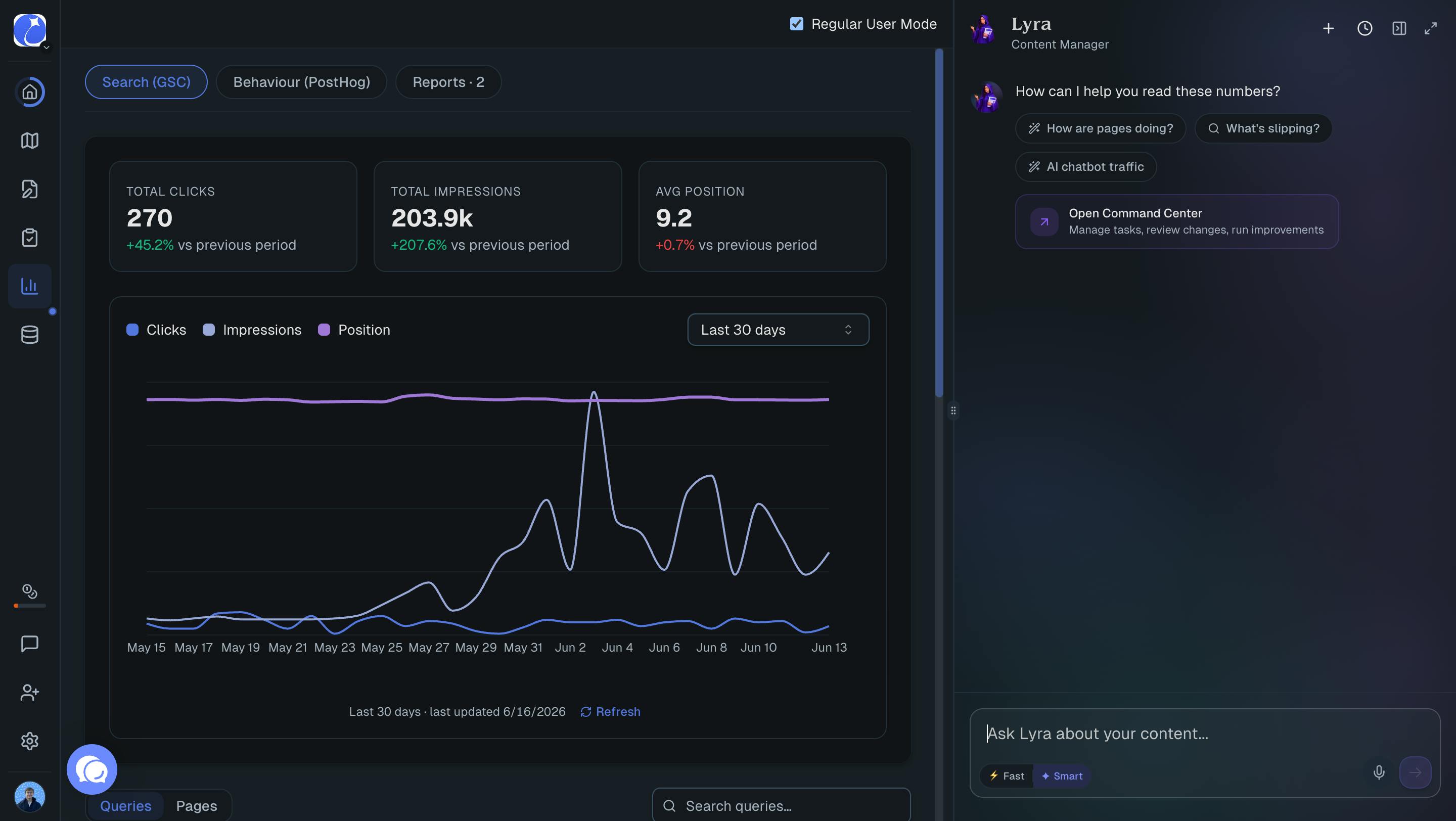Open the credits coins sidebar icon
1456x821 pixels.
tap(29, 591)
